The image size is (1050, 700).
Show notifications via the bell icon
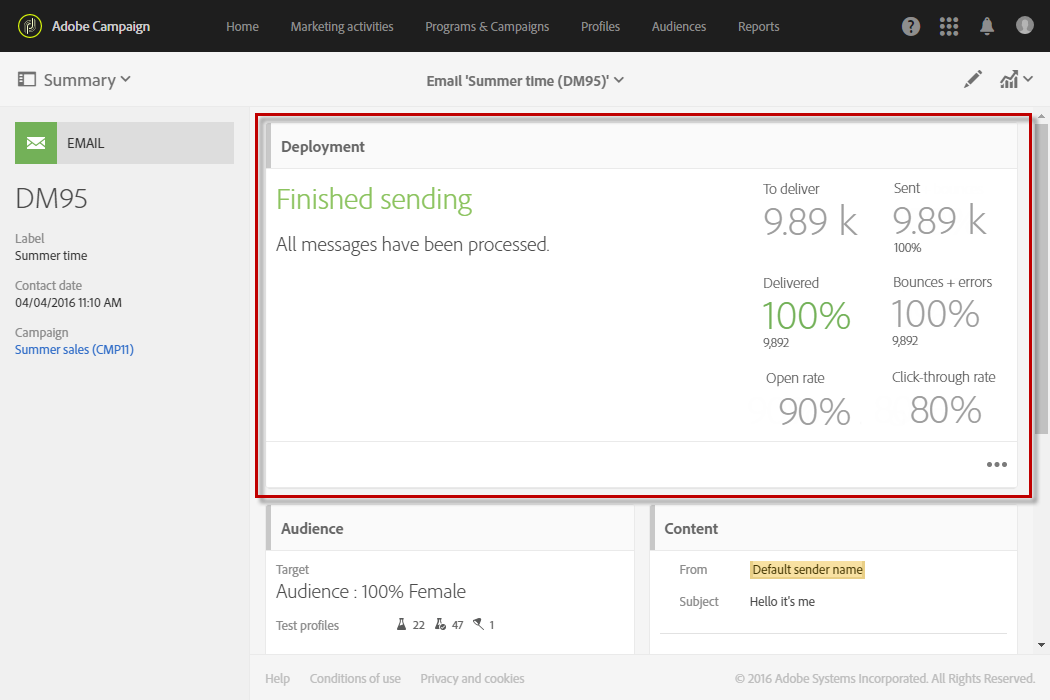tap(987, 26)
